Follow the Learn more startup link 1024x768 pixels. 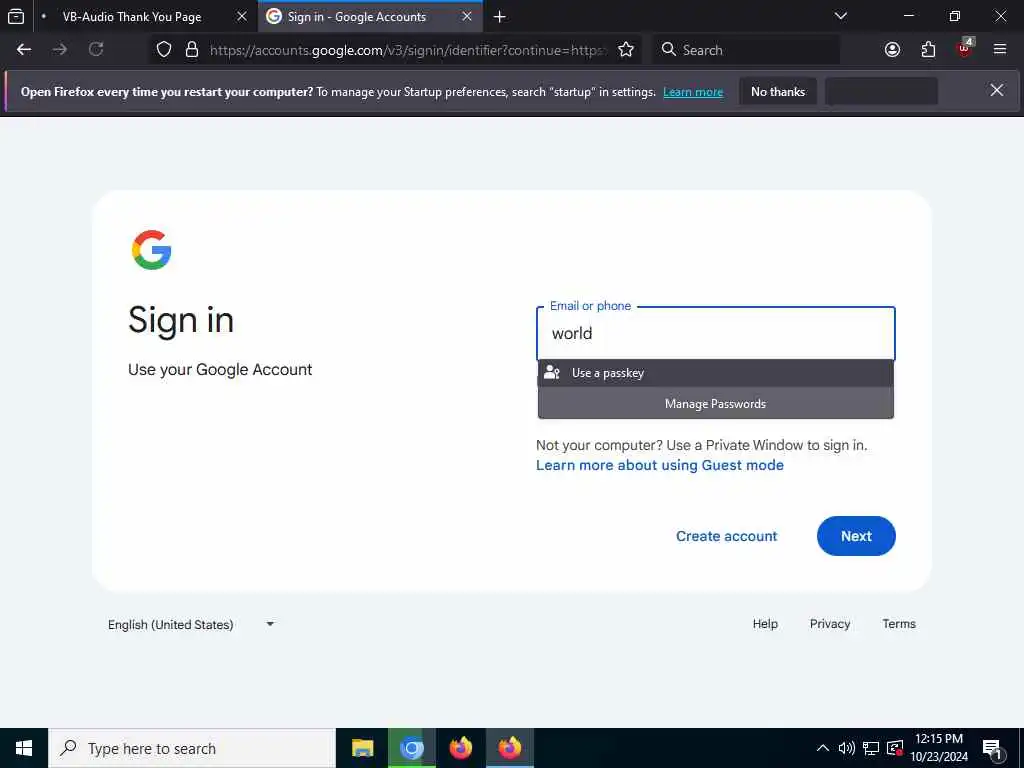point(693,92)
